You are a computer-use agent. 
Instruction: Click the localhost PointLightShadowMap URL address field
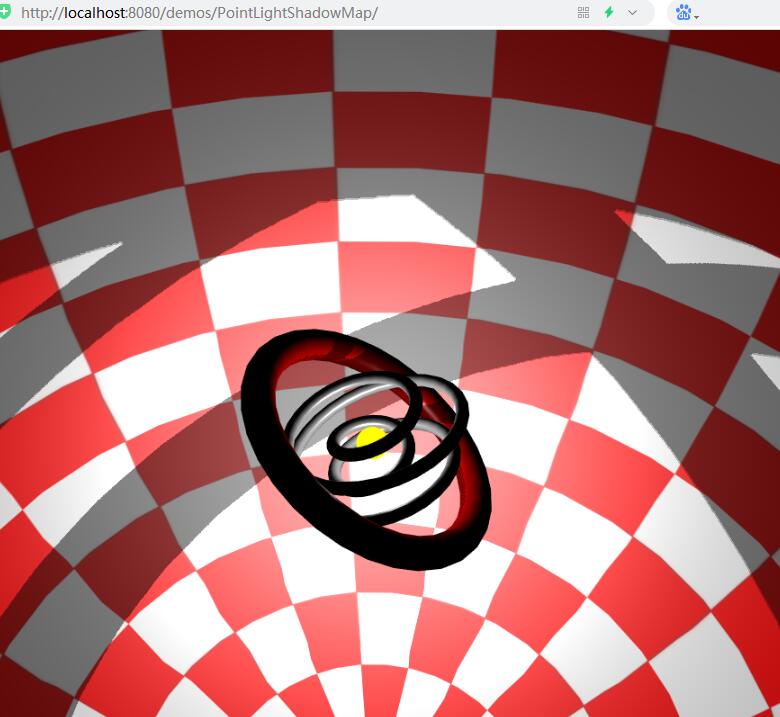(199, 12)
